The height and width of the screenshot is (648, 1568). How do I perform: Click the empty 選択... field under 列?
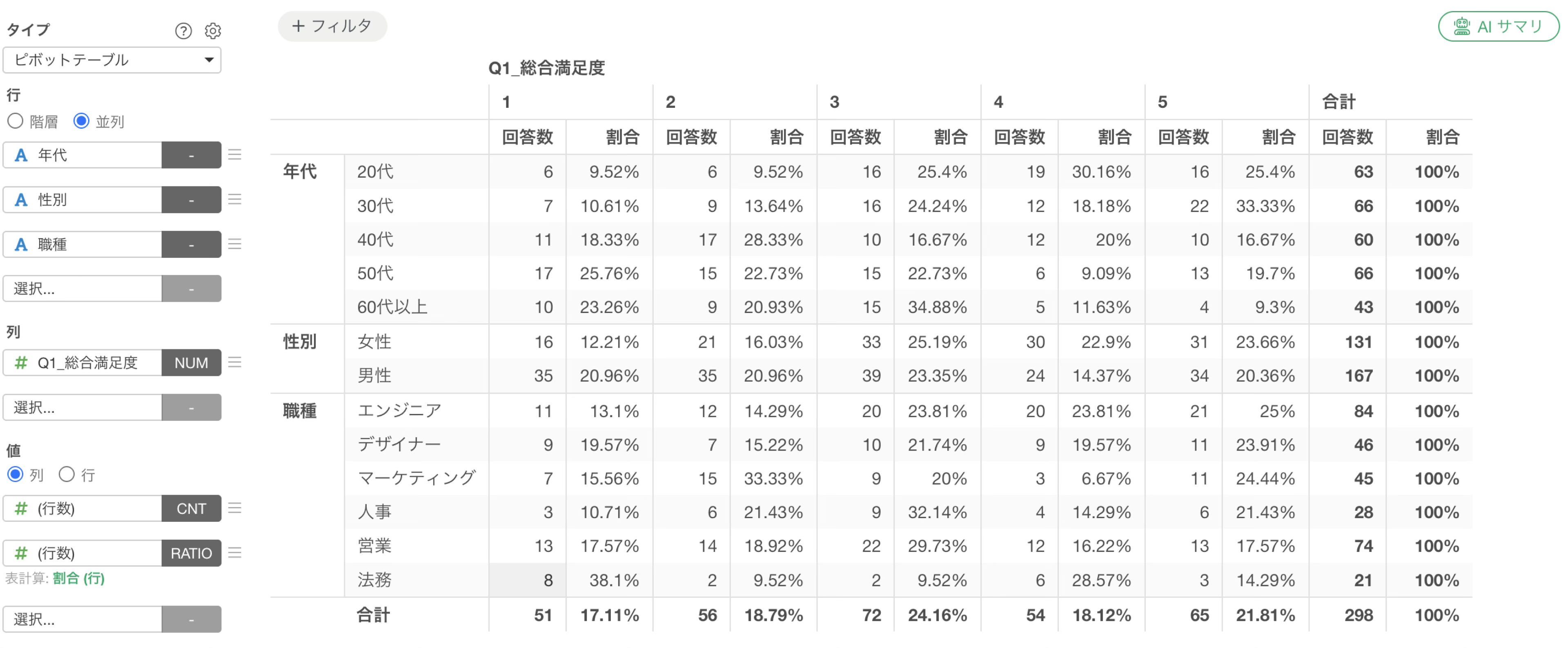click(x=83, y=407)
